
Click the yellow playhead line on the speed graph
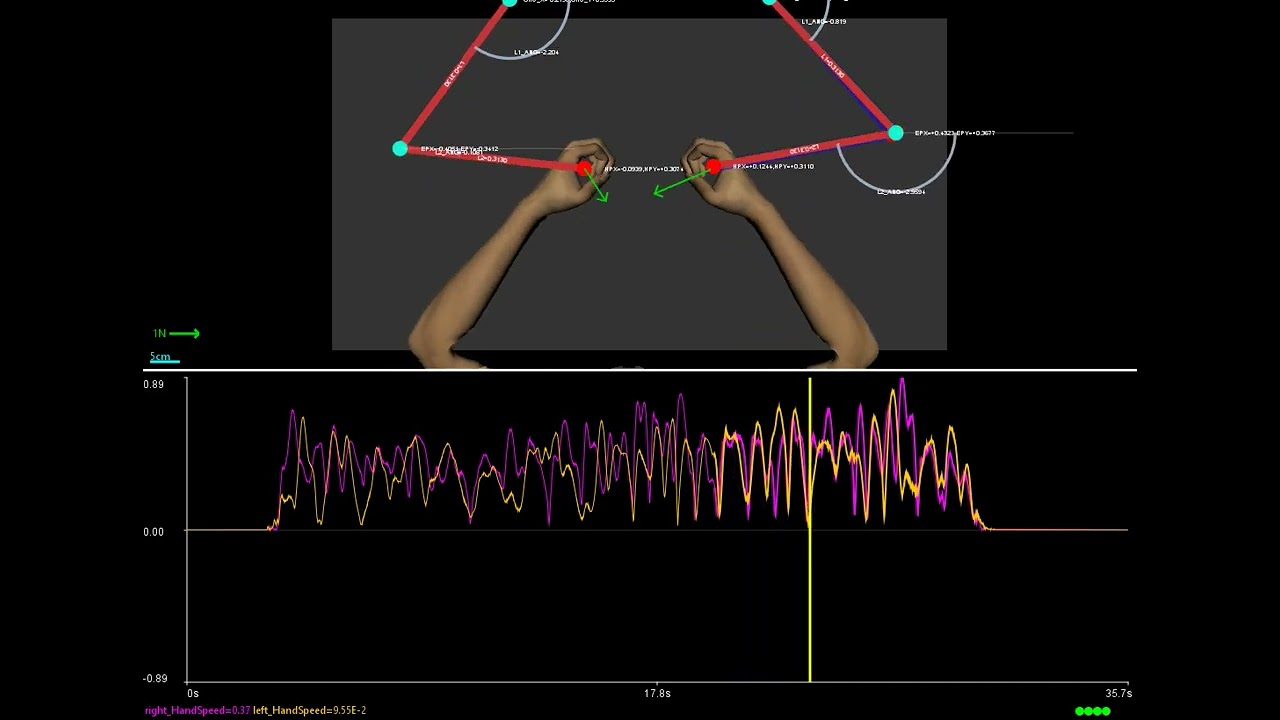(x=810, y=529)
